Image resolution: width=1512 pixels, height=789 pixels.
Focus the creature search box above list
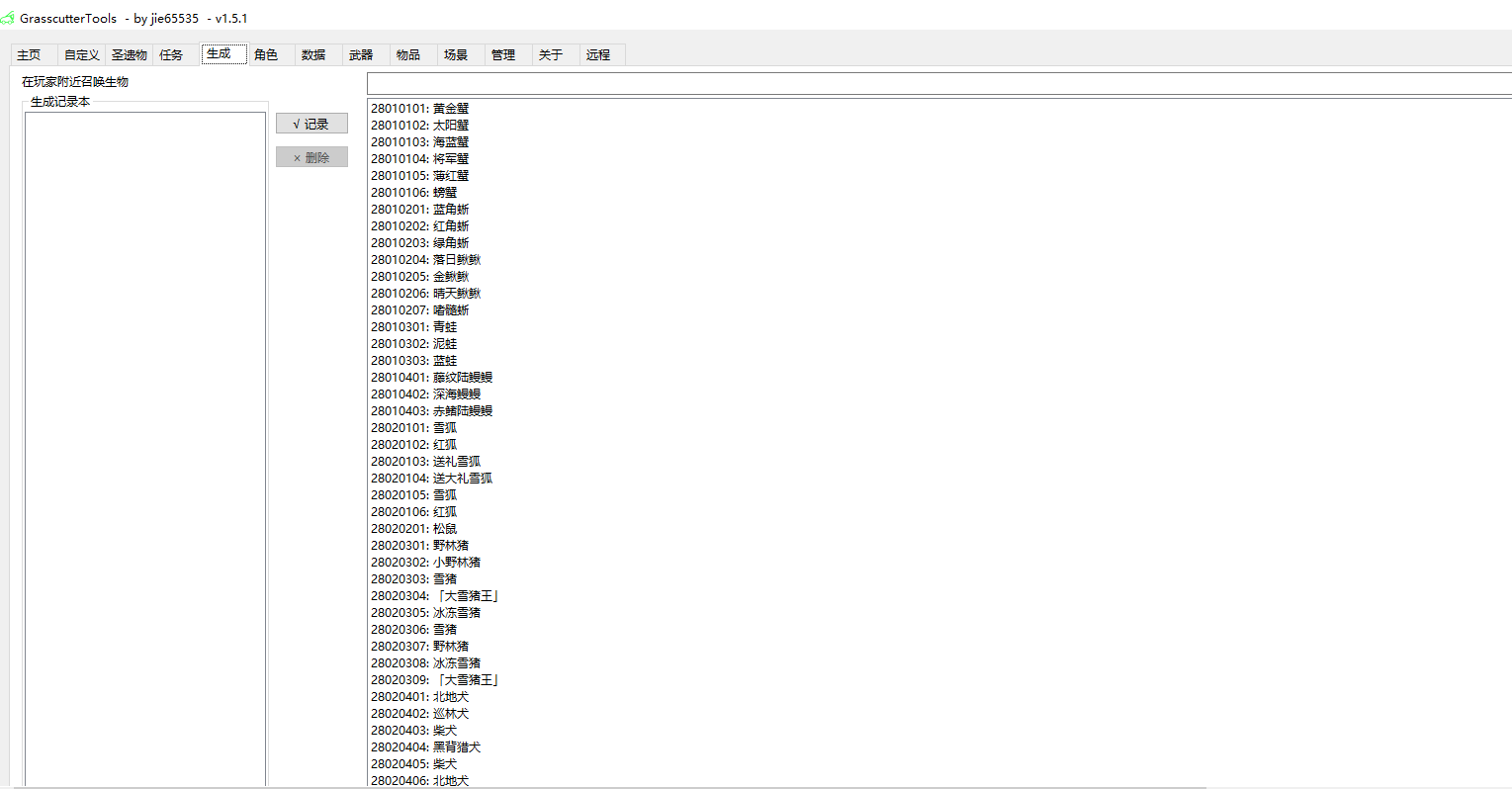937,84
